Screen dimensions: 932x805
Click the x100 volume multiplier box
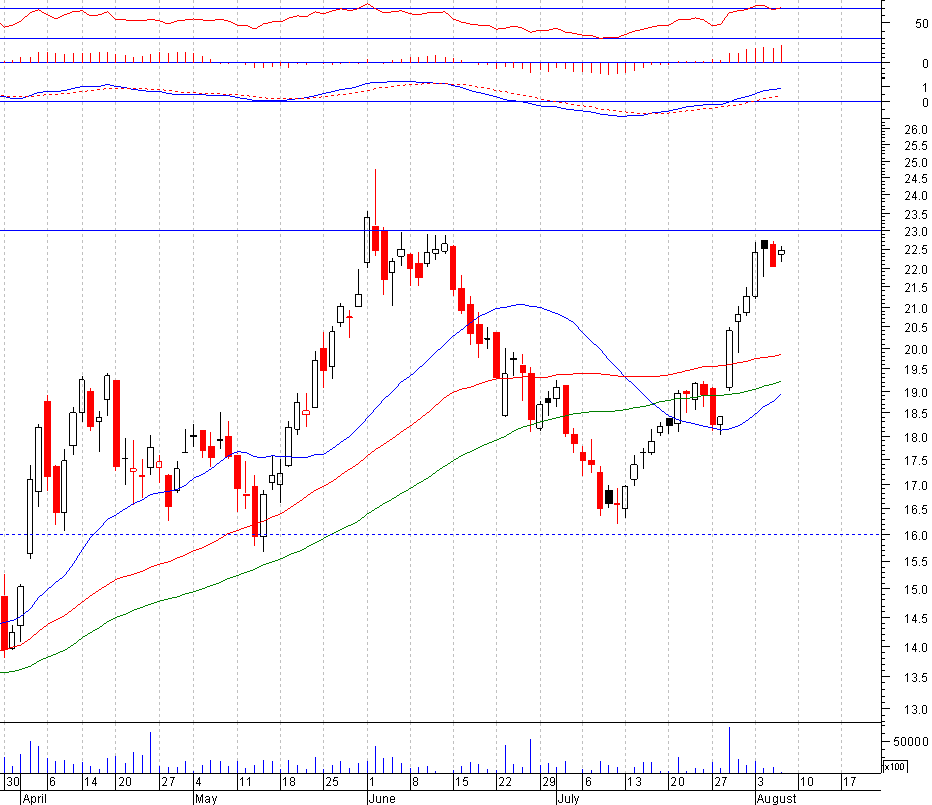click(895, 766)
